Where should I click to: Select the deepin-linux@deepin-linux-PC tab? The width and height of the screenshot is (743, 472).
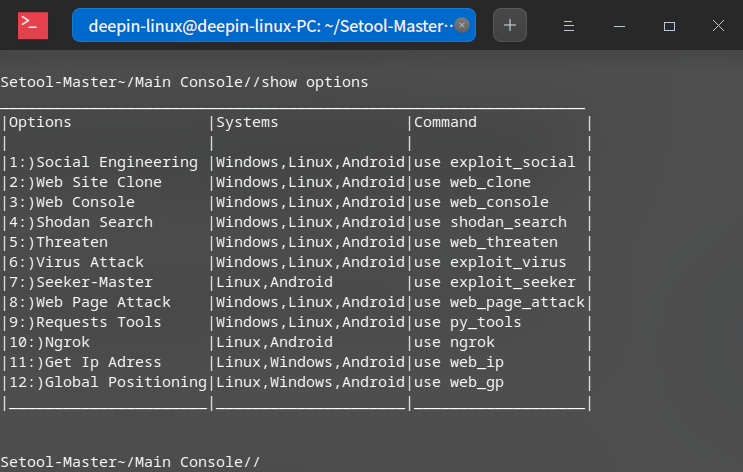[x=265, y=26]
